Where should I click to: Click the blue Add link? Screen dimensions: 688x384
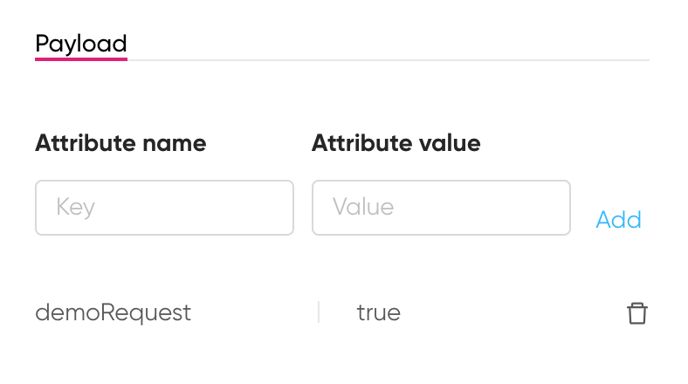click(x=618, y=219)
